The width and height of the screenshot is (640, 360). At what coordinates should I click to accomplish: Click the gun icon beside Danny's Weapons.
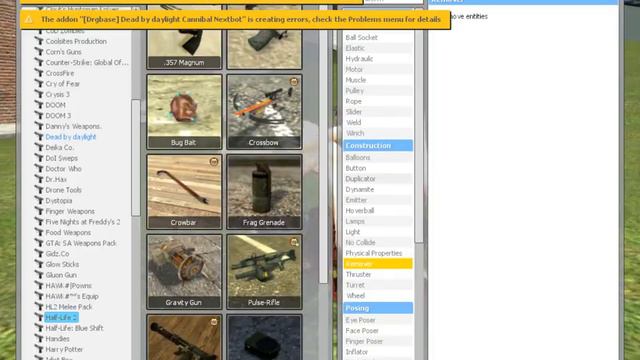(39, 126)
